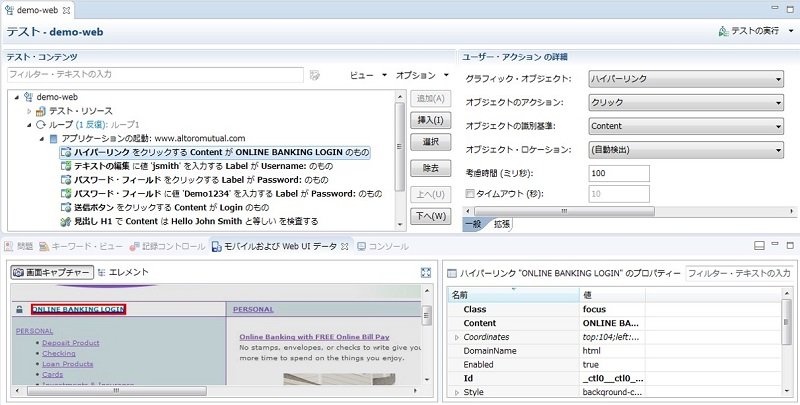The image size is (800, 405).
Task: Click the アプリケーションの起動 step icon
Action: click(x=54, y=138)
